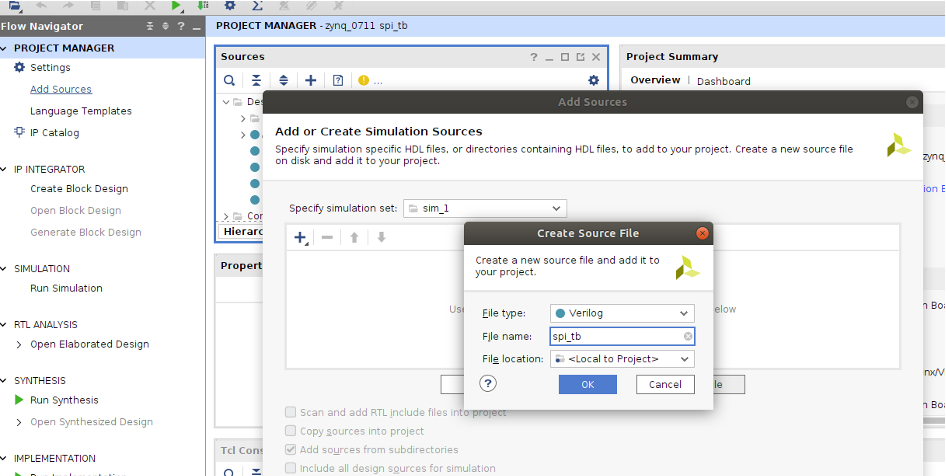
Task: Expand Open Elaborated Design in Flow Navigator
Action: coord(19,344)
